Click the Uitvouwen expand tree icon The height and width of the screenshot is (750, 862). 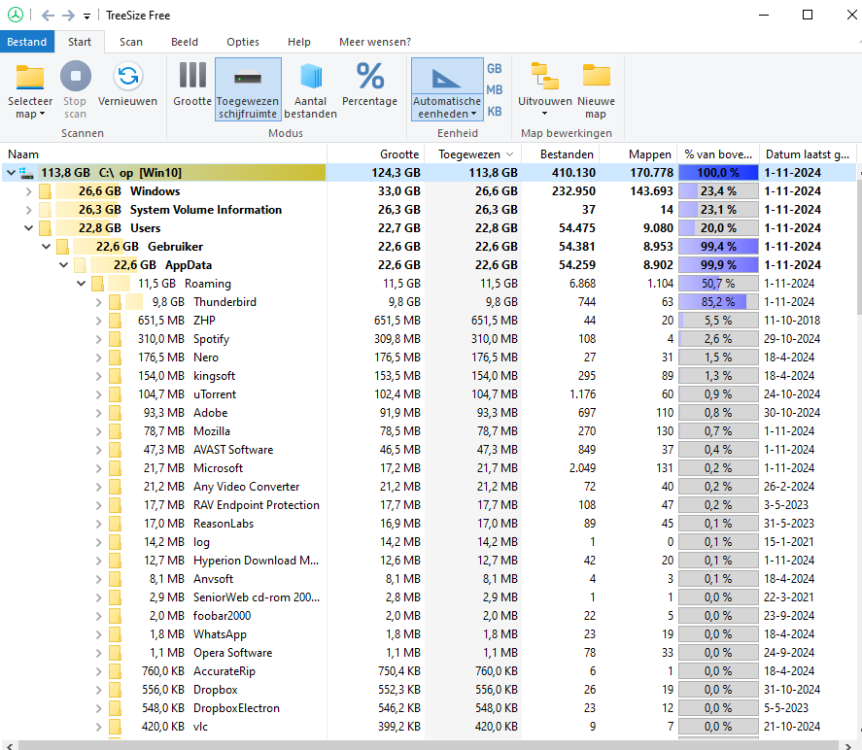point(545,77)
